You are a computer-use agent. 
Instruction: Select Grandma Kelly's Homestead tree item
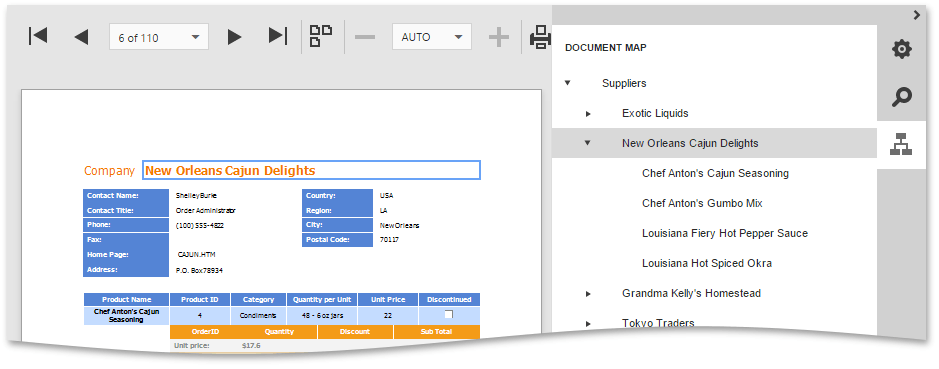coord(691,293)
